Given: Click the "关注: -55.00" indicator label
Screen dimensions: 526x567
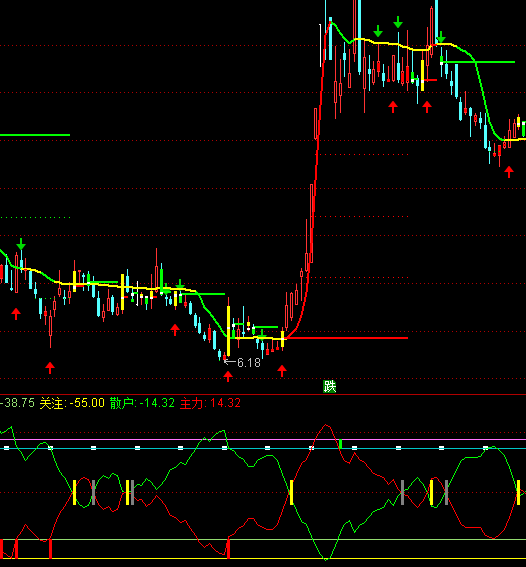Looking at the screenshot, I should click(x=72, y=403).
